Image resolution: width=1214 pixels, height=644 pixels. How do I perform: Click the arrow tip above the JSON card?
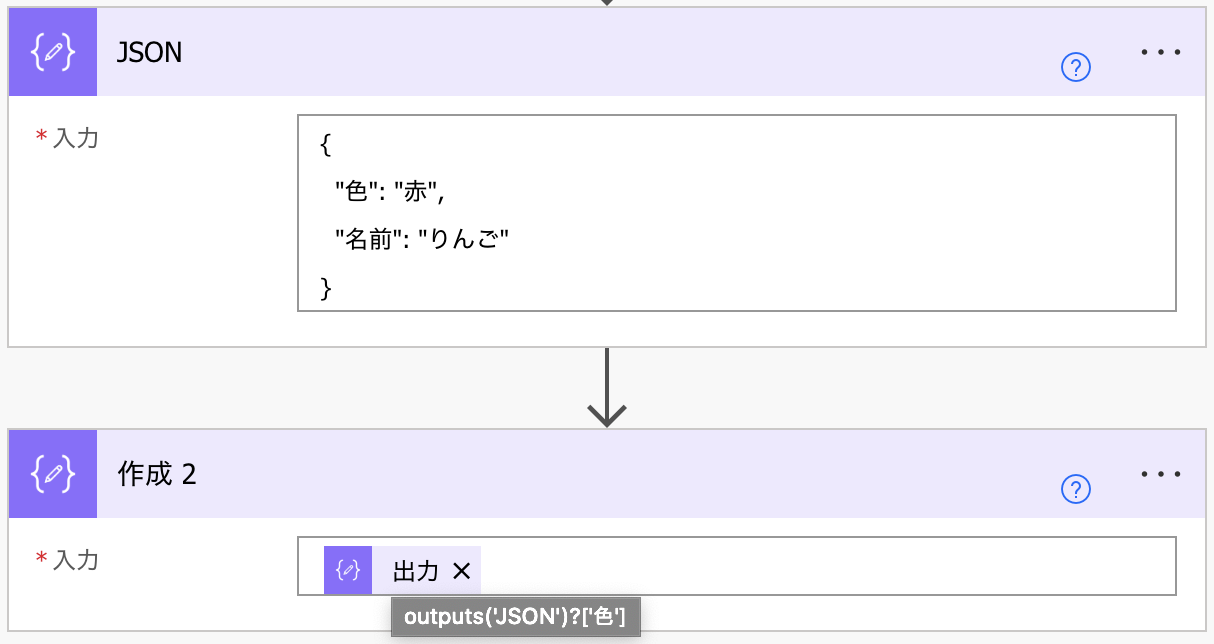[607, 3]
